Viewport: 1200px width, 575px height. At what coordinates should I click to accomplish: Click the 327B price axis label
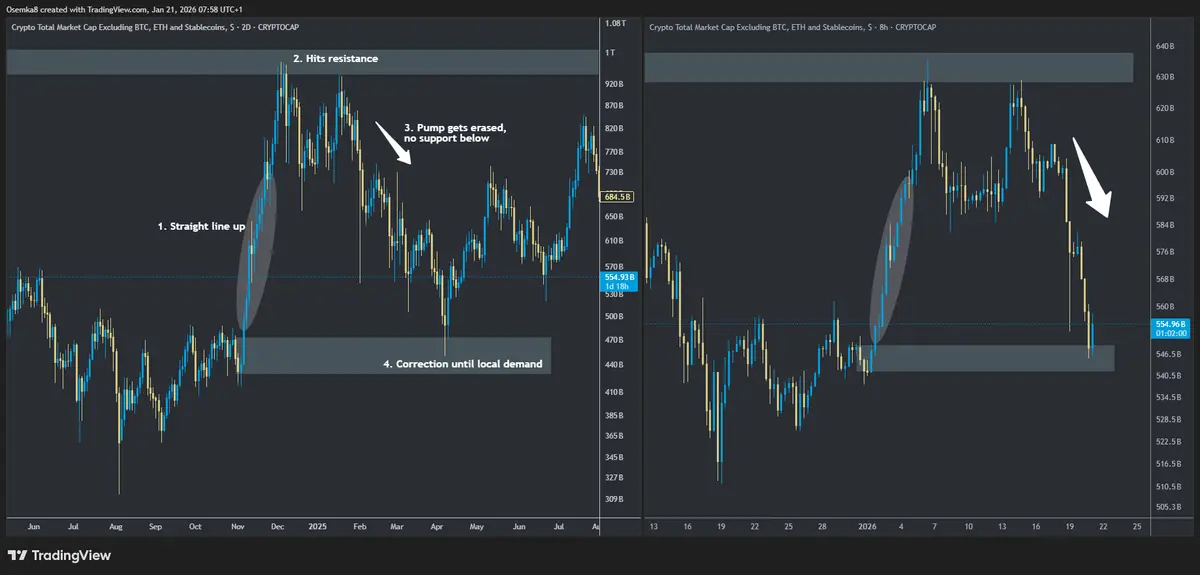[615, 477]
